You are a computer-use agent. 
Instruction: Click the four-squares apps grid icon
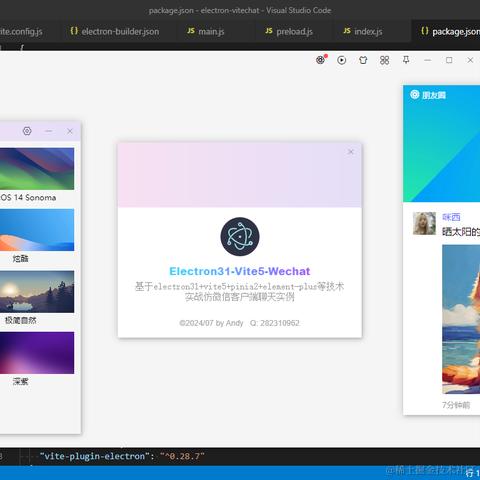point(384,60)
